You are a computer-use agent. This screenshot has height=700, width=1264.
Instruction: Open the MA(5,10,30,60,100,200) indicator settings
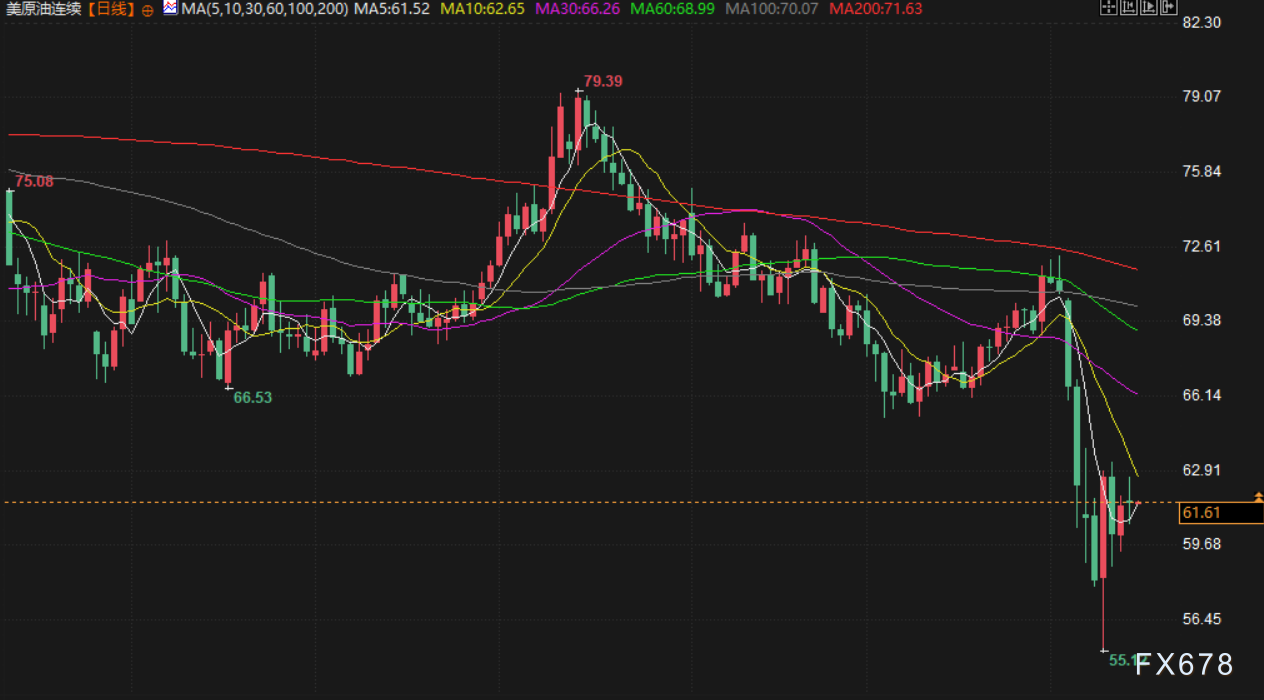265,9
